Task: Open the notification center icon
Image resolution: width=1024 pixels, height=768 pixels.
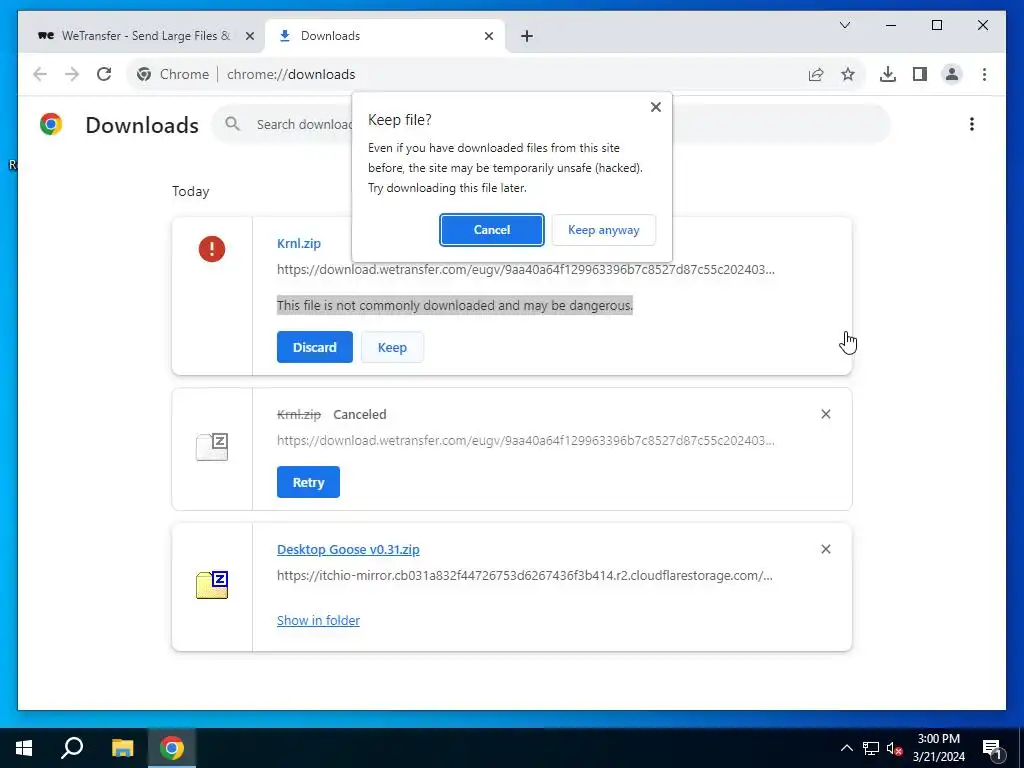Action: [x=992, y=748]
